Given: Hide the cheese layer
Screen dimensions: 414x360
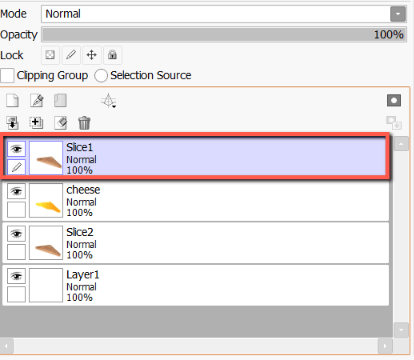Looking at the screenshot, I should point(16,191).
